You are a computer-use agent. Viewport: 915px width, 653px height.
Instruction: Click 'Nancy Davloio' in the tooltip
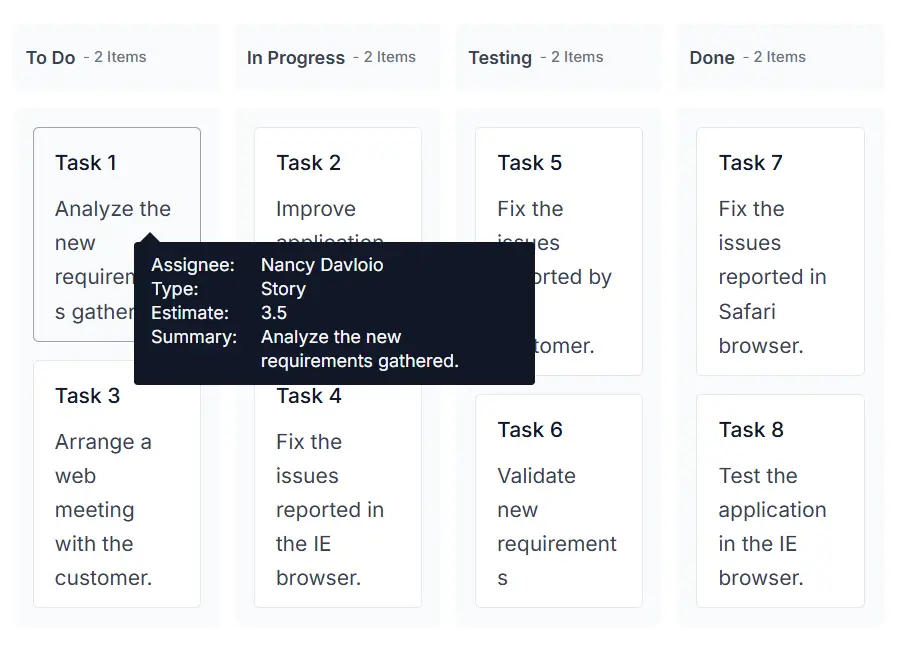322,265
